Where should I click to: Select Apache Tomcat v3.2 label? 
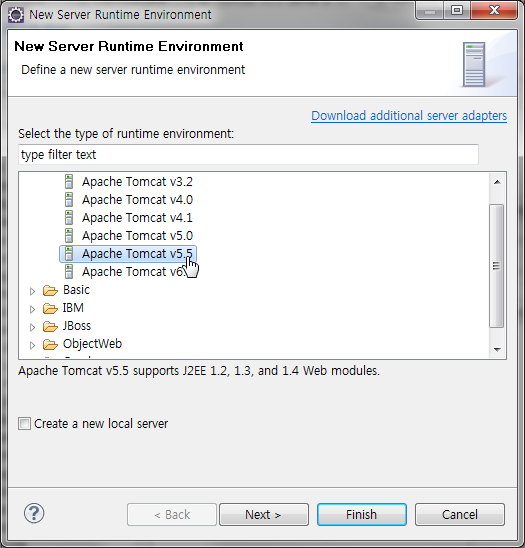pyautogui.click(x=137, y=182)
